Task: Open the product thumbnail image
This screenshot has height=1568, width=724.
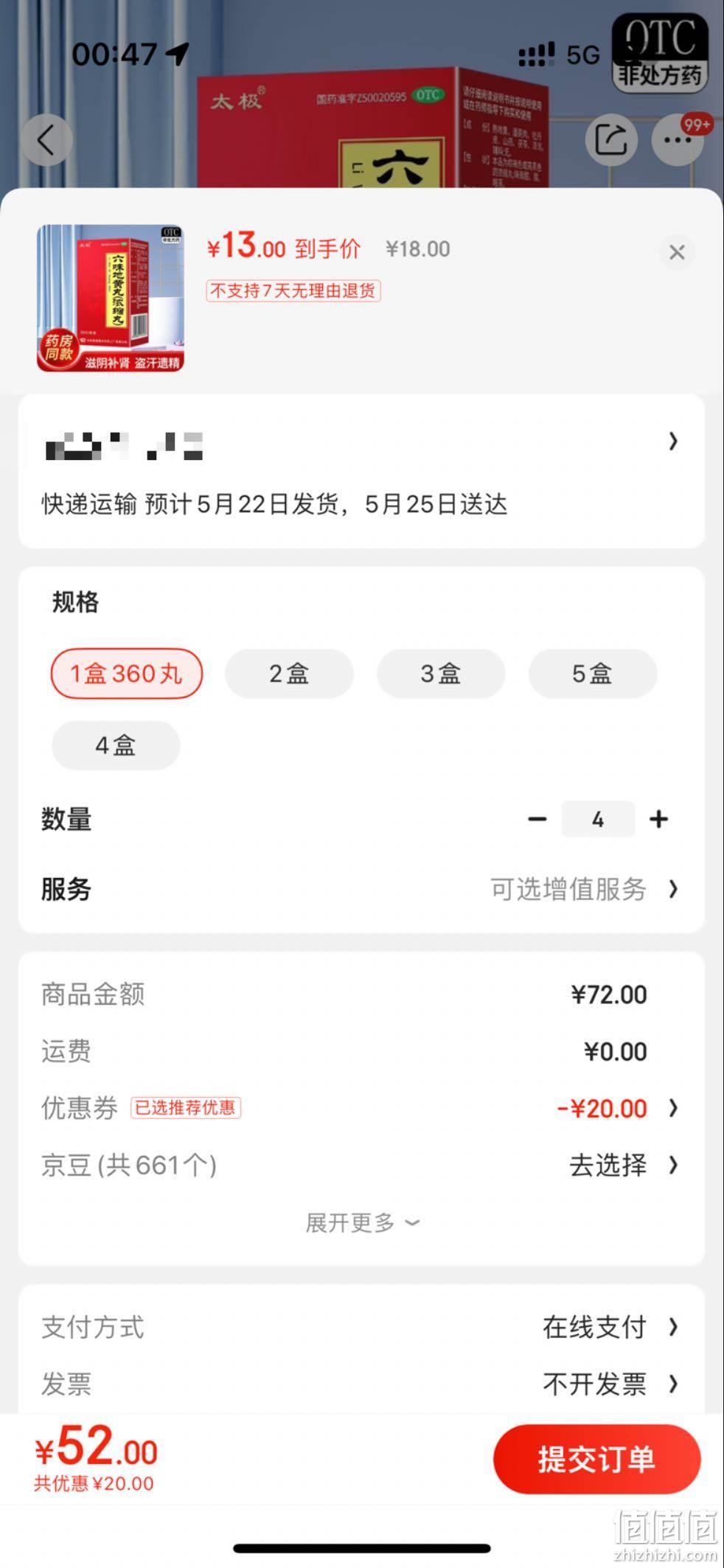Action: 111,298
